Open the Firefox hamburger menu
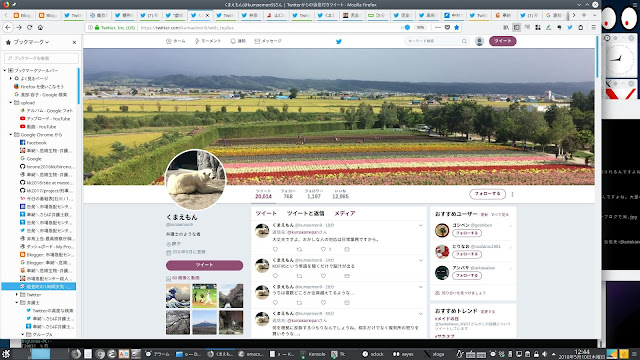 coord(594,27)
